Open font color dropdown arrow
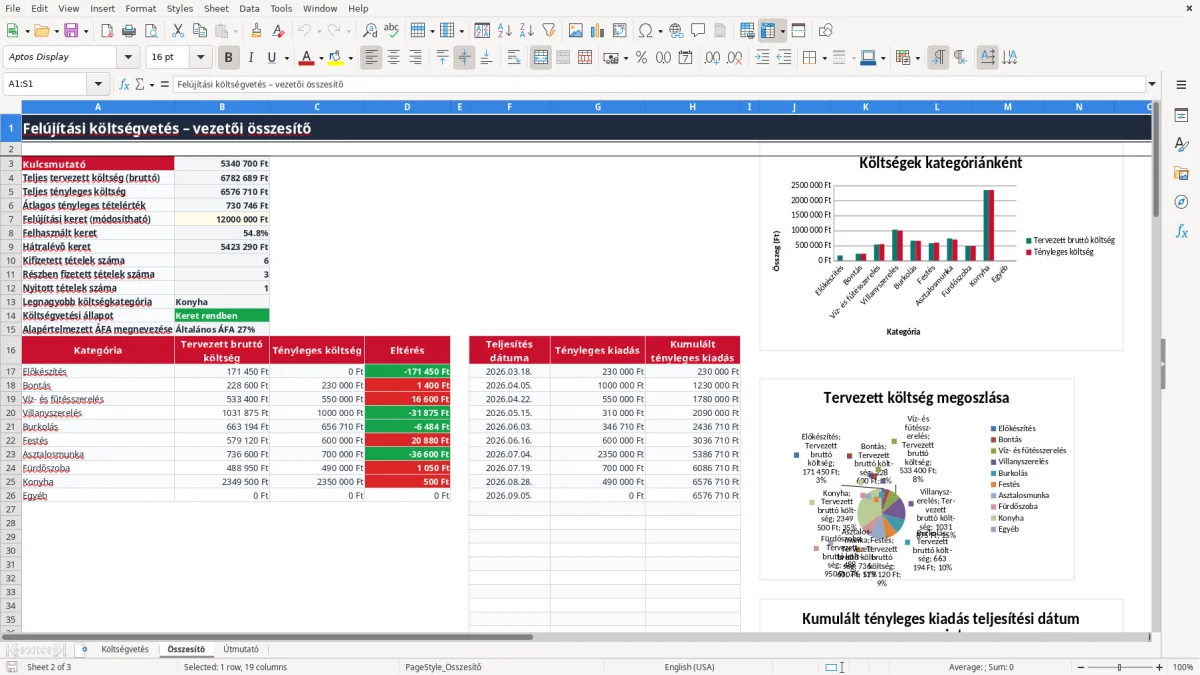The image size is (1200, 675). [x=321, y=58]
